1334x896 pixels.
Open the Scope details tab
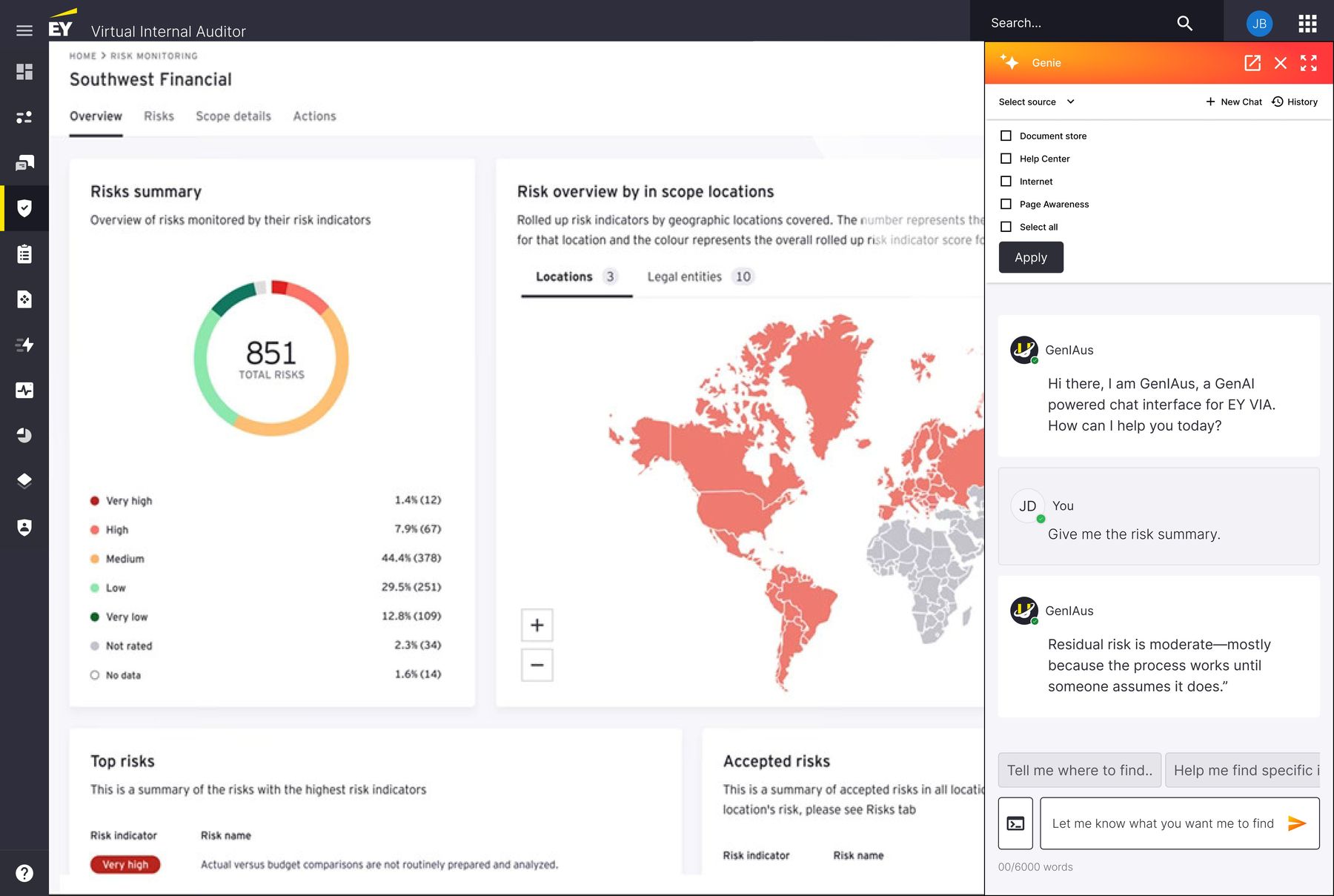click(x=233, y=116)
